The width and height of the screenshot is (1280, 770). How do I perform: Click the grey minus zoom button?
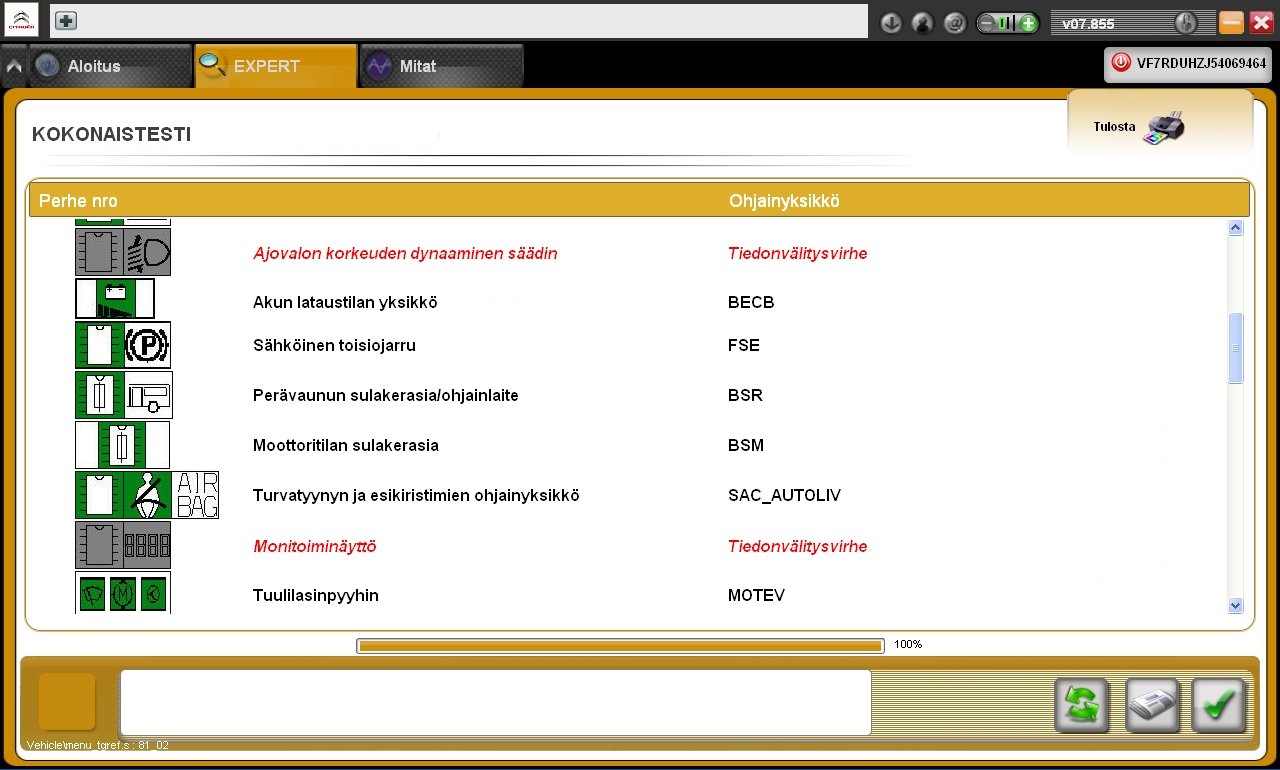pyautogui.click(x=987, y=23)
